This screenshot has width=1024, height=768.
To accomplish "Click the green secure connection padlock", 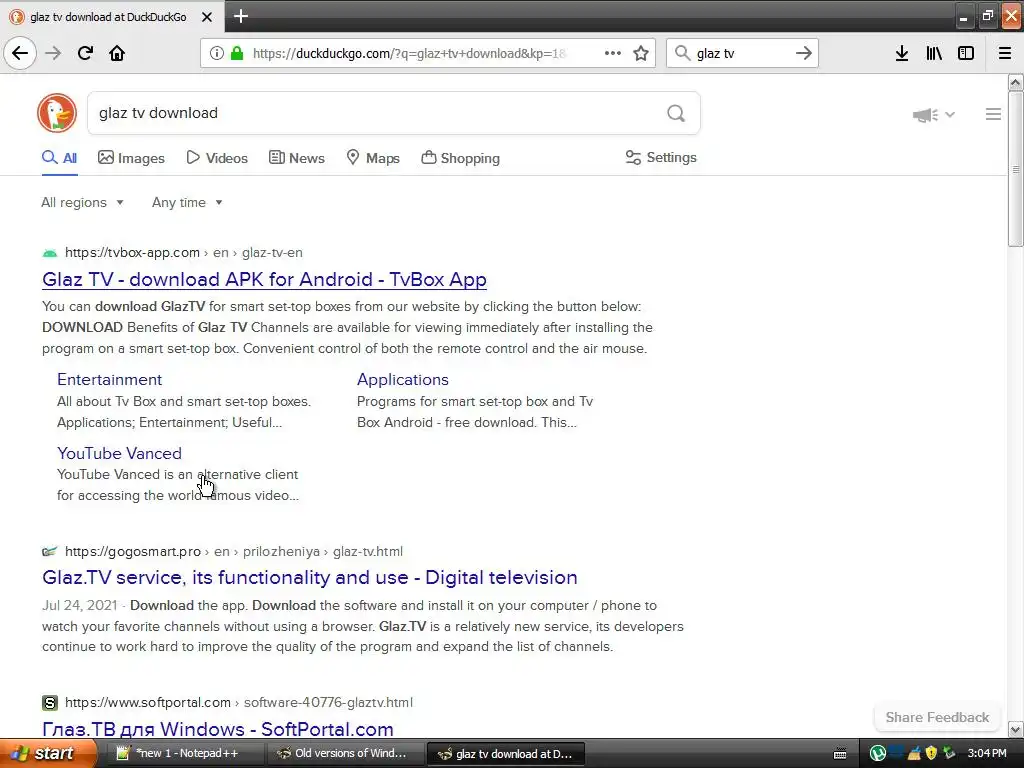I will click(236, 53).
